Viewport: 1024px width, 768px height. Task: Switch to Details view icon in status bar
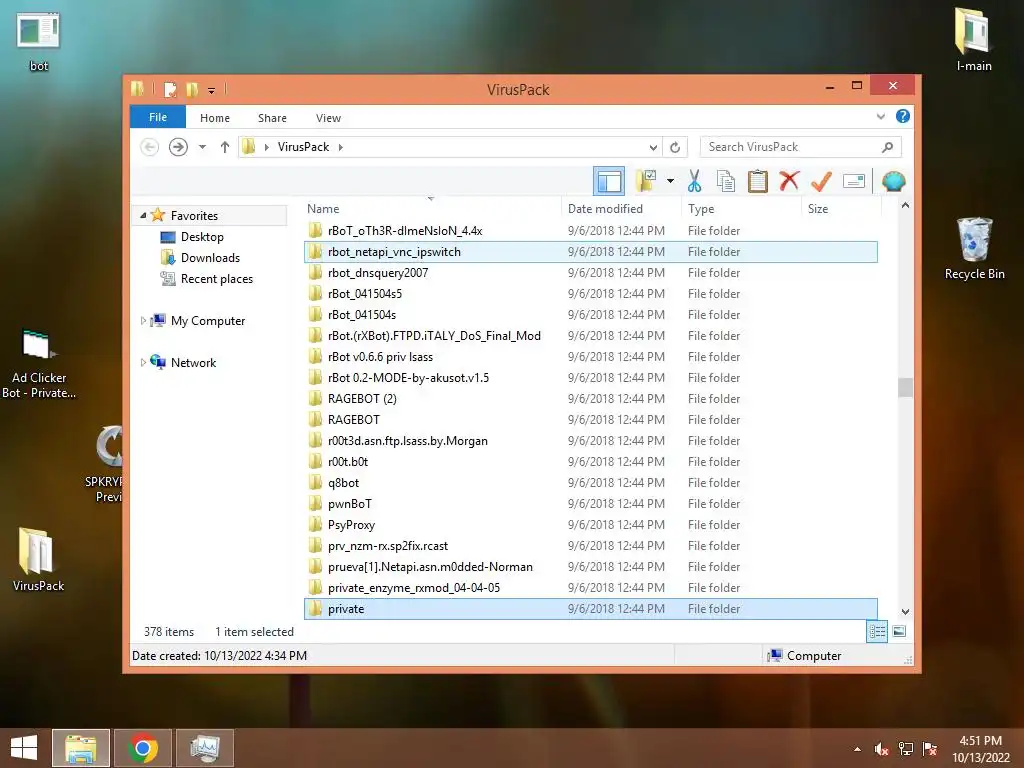[x=877, y=632]
